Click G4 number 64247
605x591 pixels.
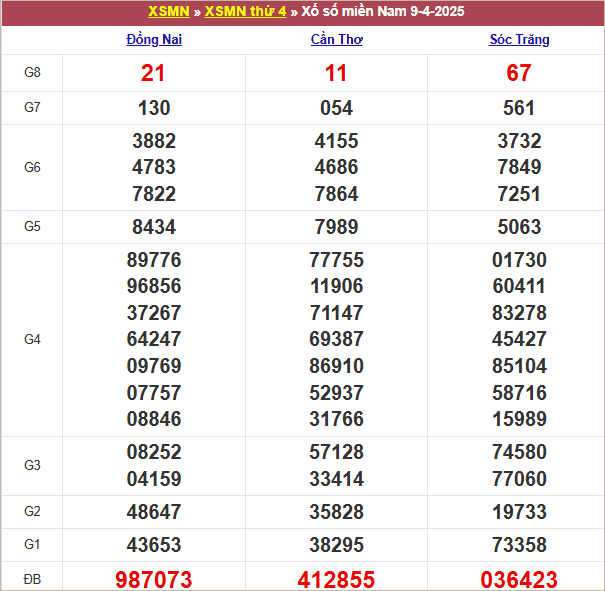point(154,339)
